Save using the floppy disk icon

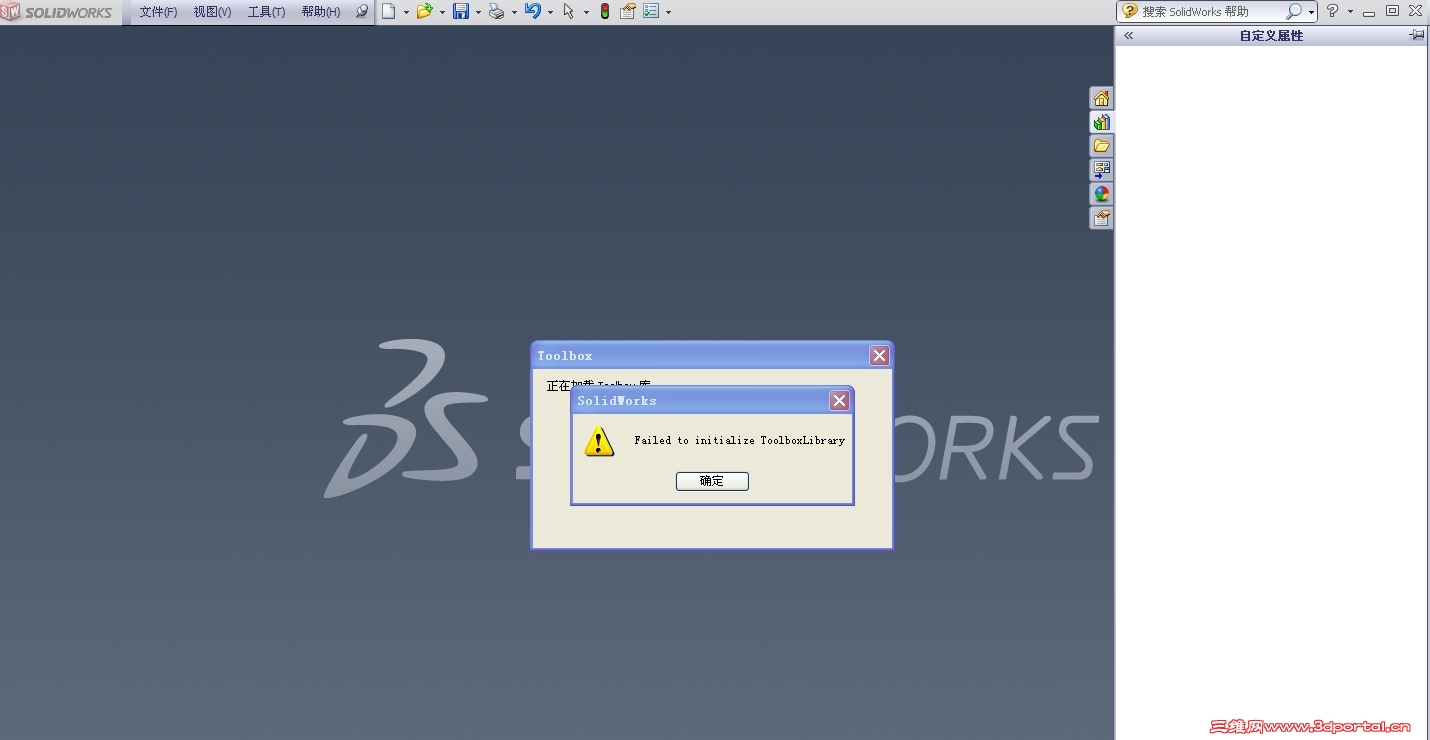click(x=460, y=12)
